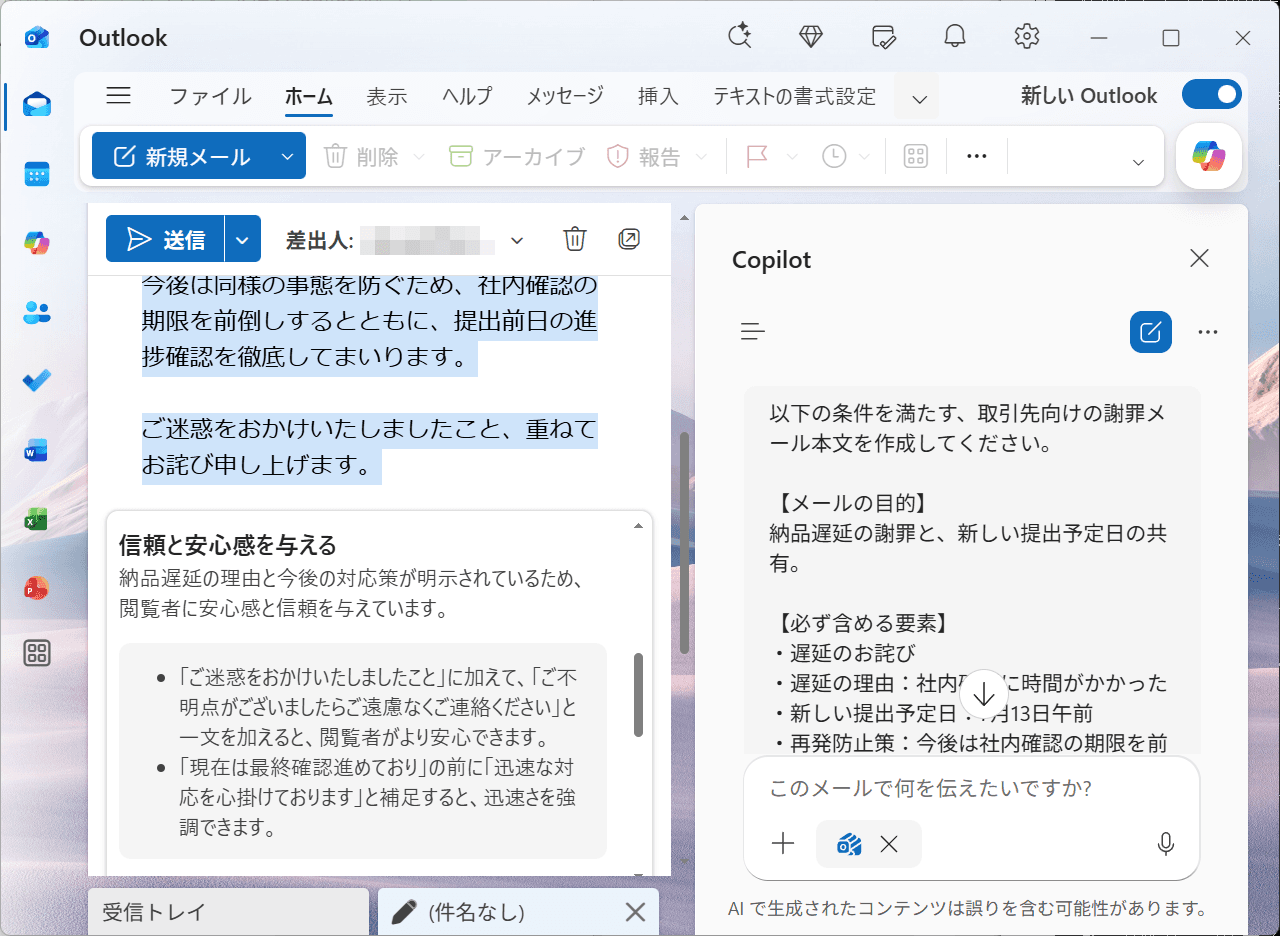Screen dimensions: 1280x936
Task: Open the ファイル menu
Action: 210,97
